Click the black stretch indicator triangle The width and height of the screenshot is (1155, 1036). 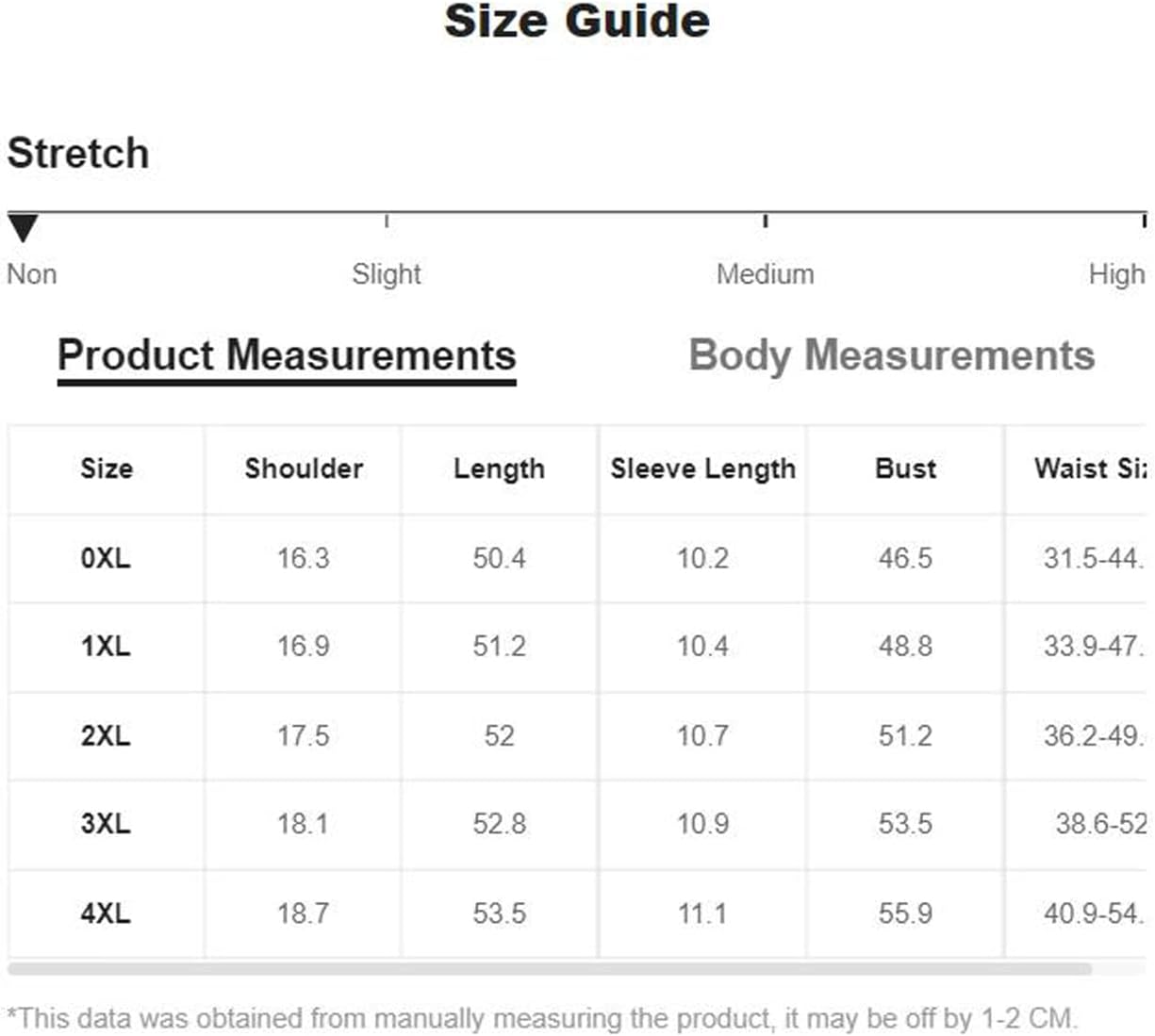point(23,228)
